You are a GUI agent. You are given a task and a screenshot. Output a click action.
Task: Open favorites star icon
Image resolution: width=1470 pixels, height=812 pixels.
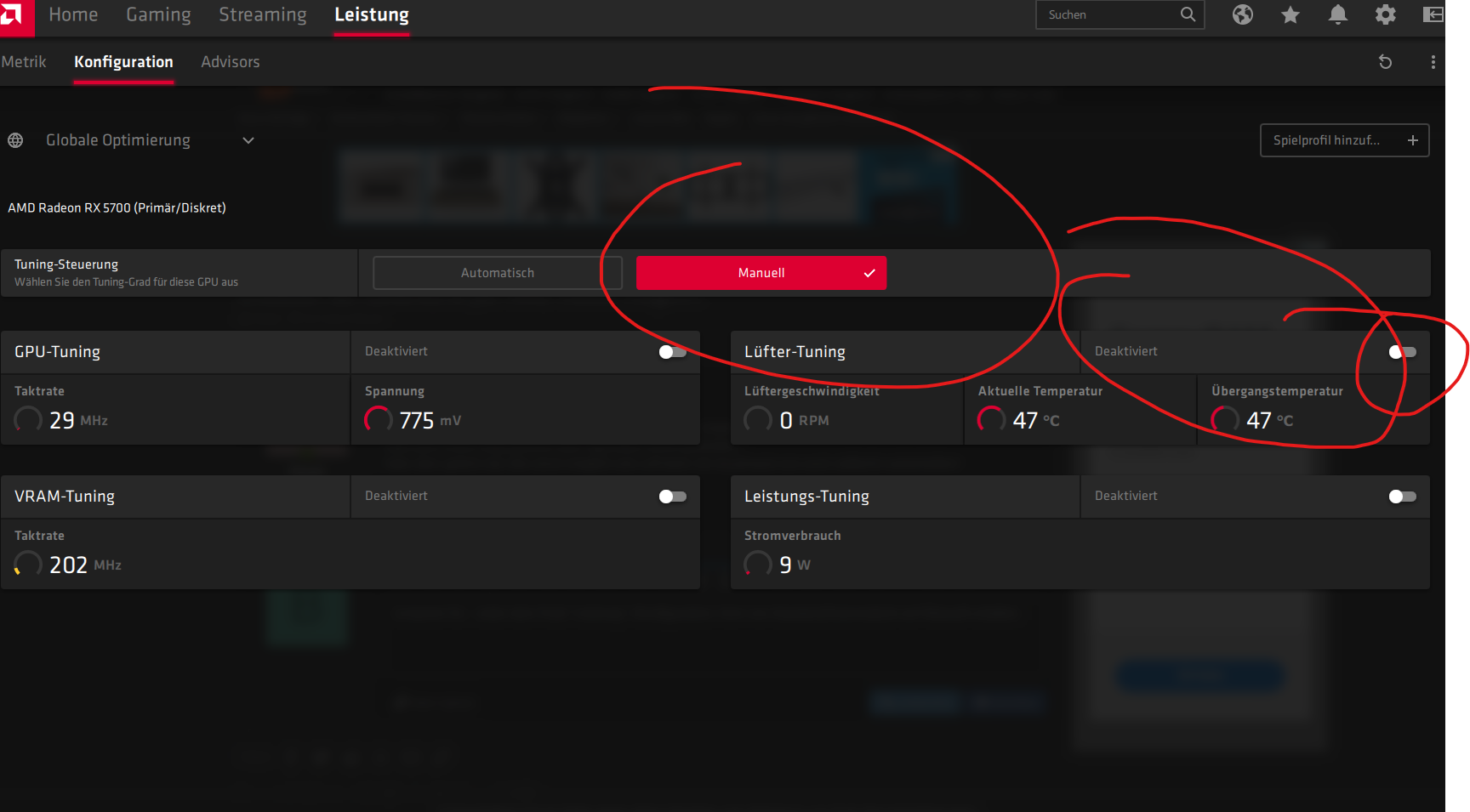[1291, 14]
